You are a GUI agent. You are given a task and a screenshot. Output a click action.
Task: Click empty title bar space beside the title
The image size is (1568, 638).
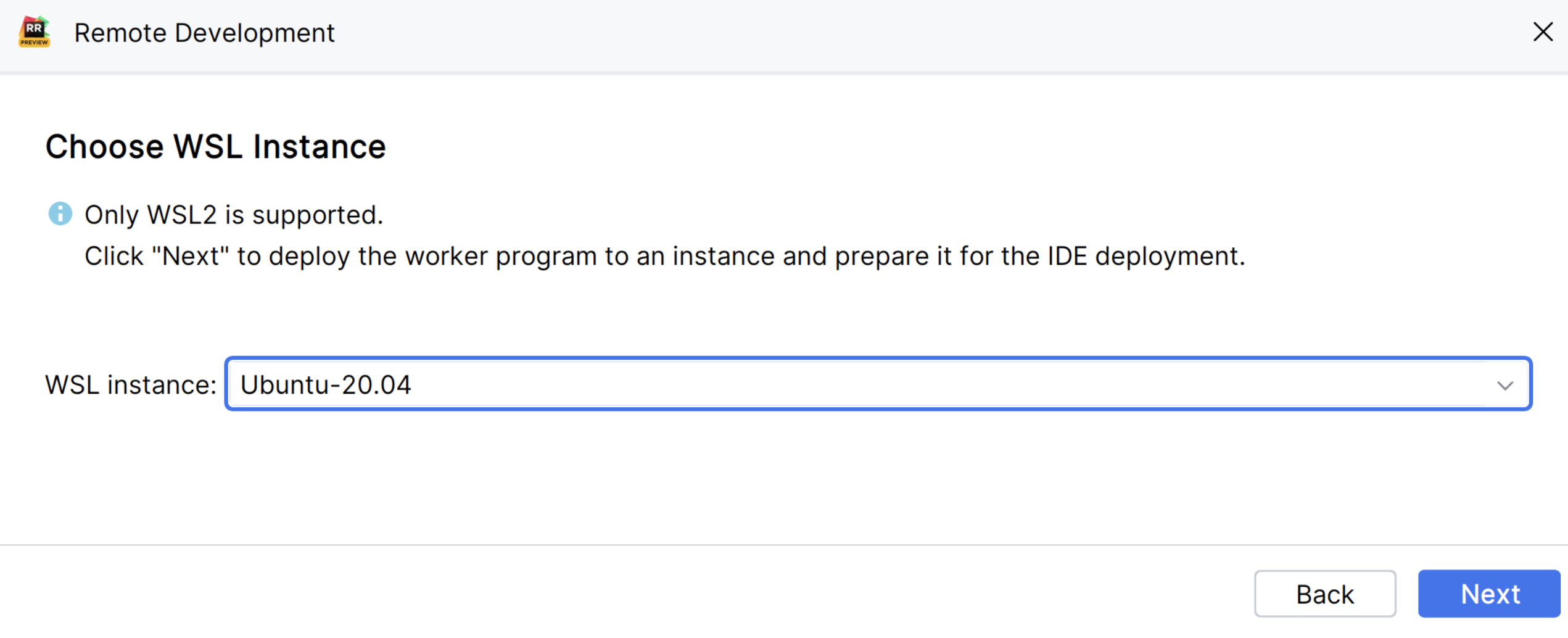pos(864,33)
